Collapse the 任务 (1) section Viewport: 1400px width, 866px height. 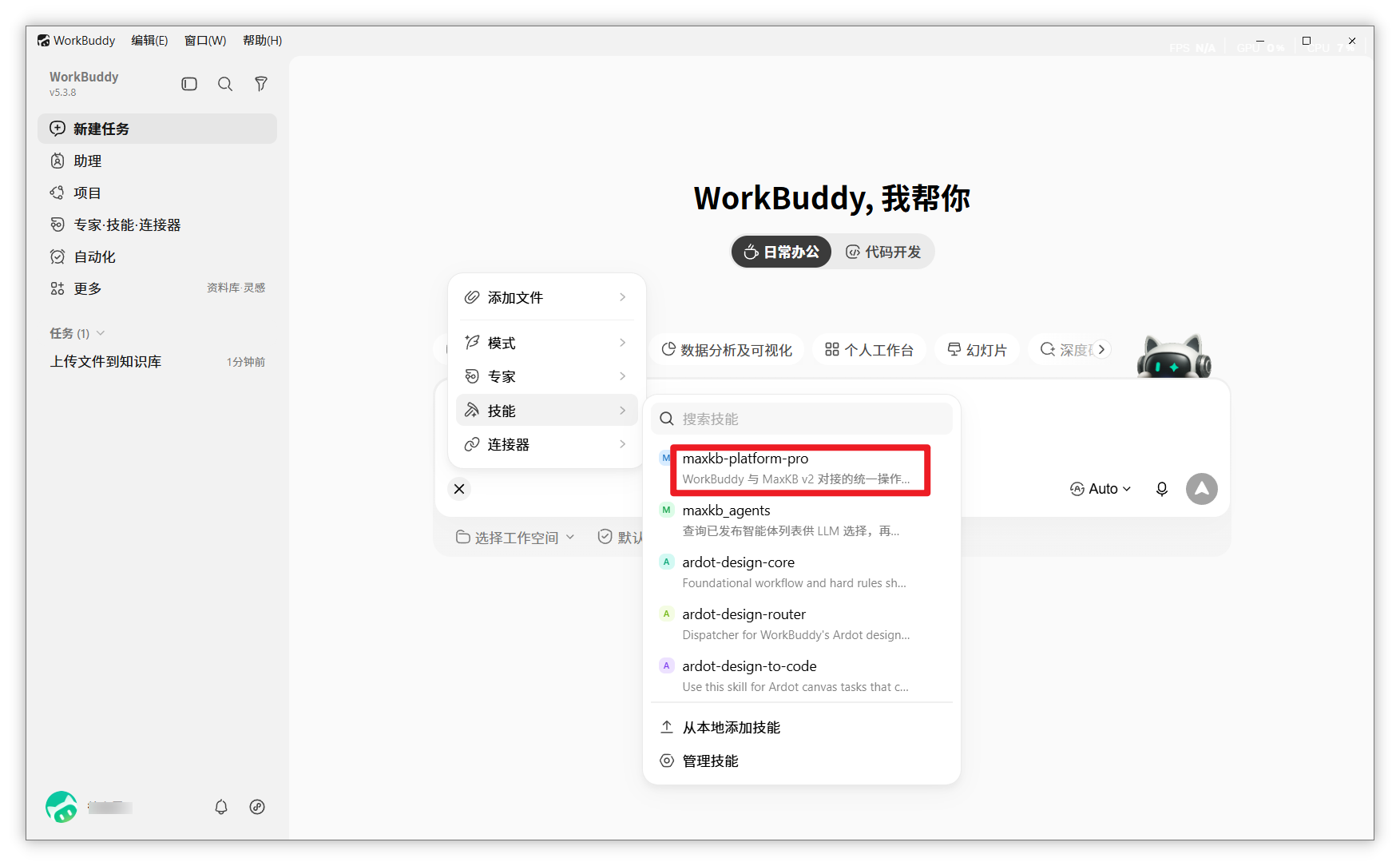point(77,334)
